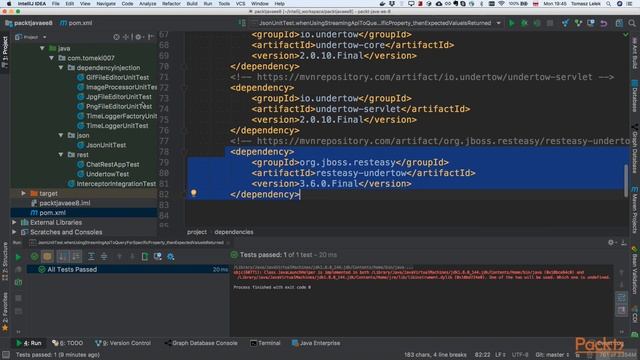Toggle sort by duration in Run toolbar

76,257
